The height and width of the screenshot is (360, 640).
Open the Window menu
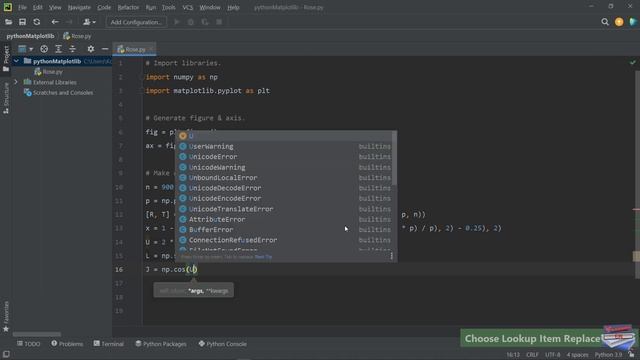point(210,7)
